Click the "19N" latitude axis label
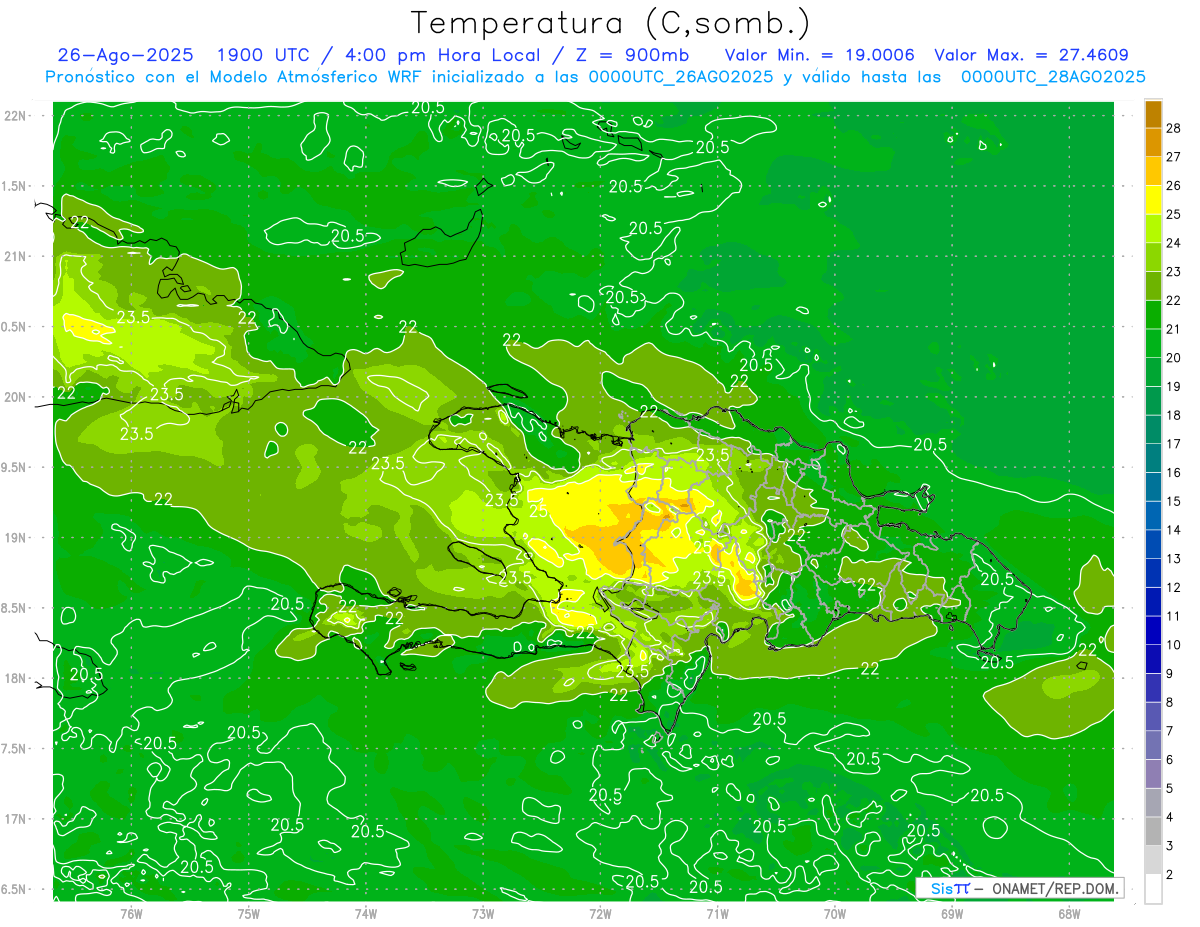The image size is (1200, 927). pos(16,538)
